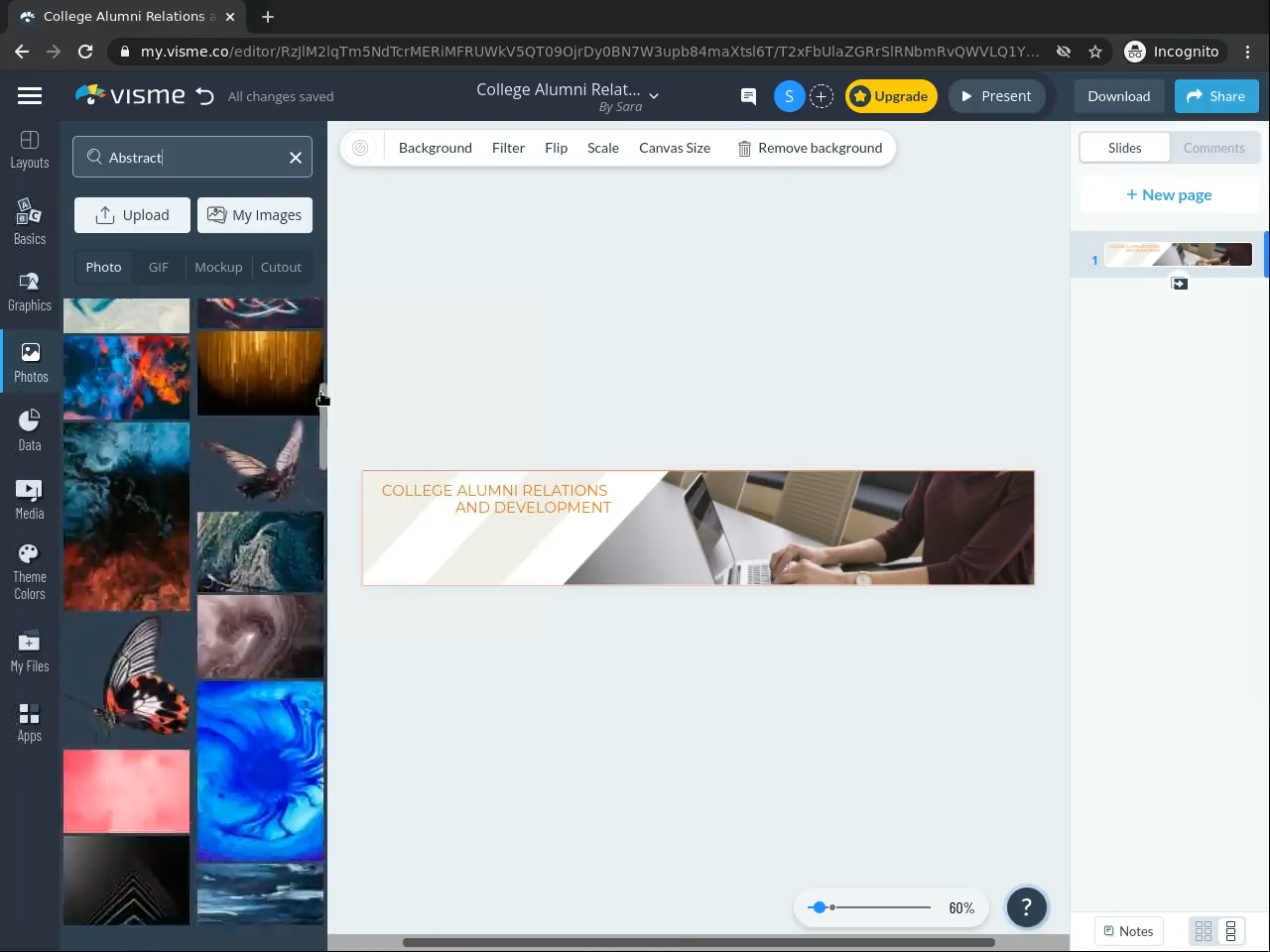Open the Photos sidebar panel
The image size is (1270, 952).
(31, 363)
